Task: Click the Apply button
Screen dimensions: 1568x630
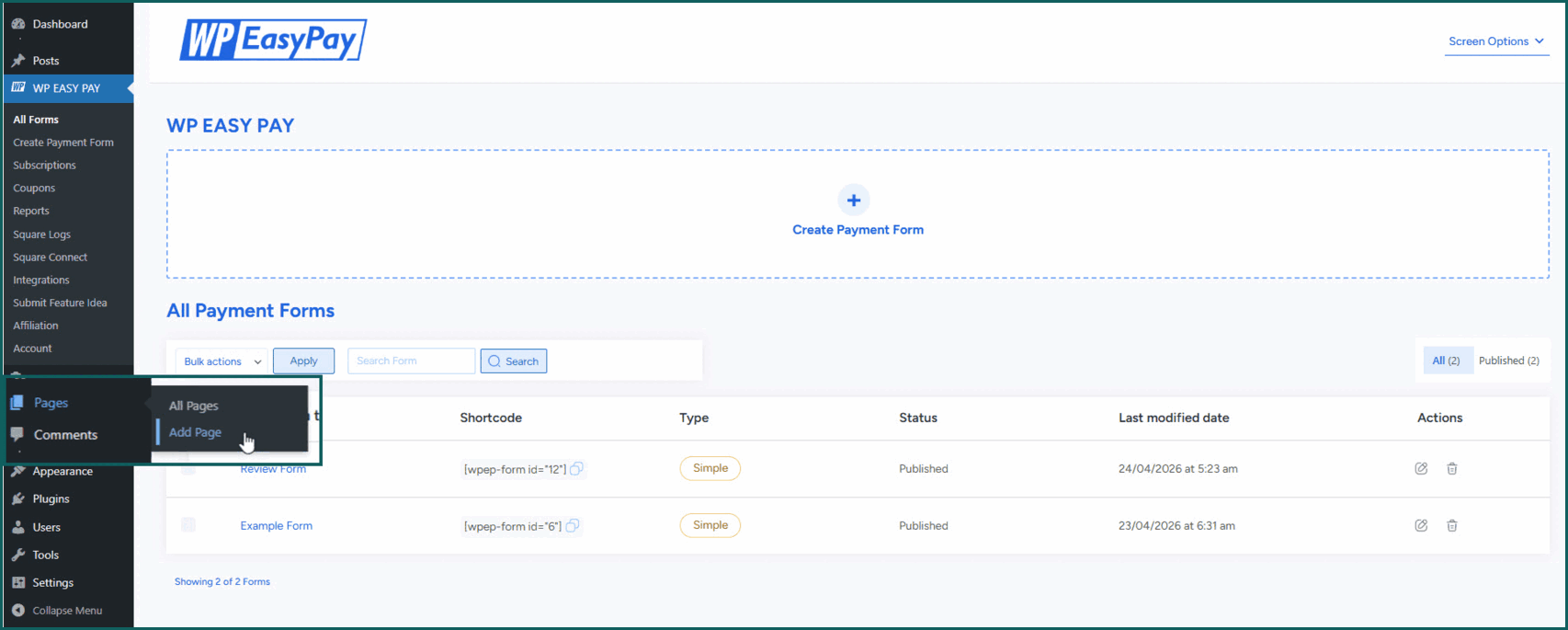Action: coord(303,361)
